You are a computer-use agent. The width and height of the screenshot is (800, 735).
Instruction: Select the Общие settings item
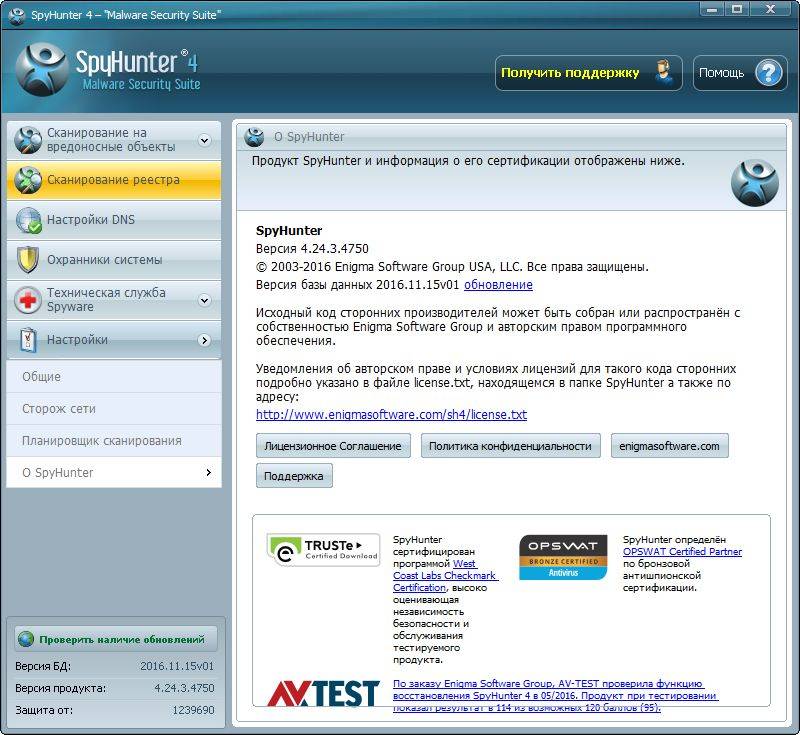[x=114, y=376]
